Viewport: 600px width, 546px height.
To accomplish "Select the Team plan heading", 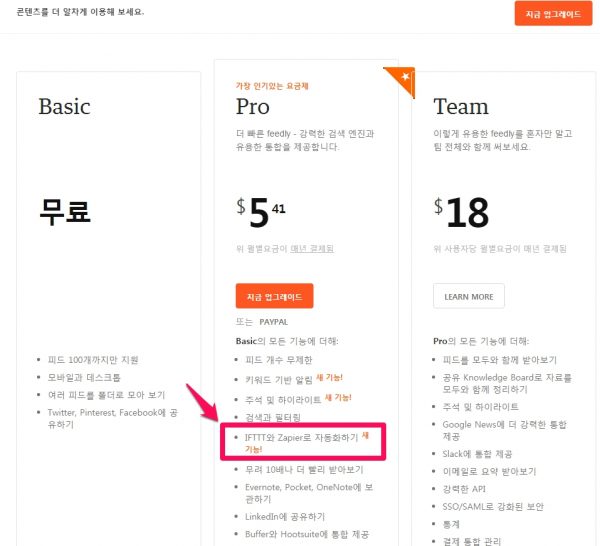I will (462, 107).
